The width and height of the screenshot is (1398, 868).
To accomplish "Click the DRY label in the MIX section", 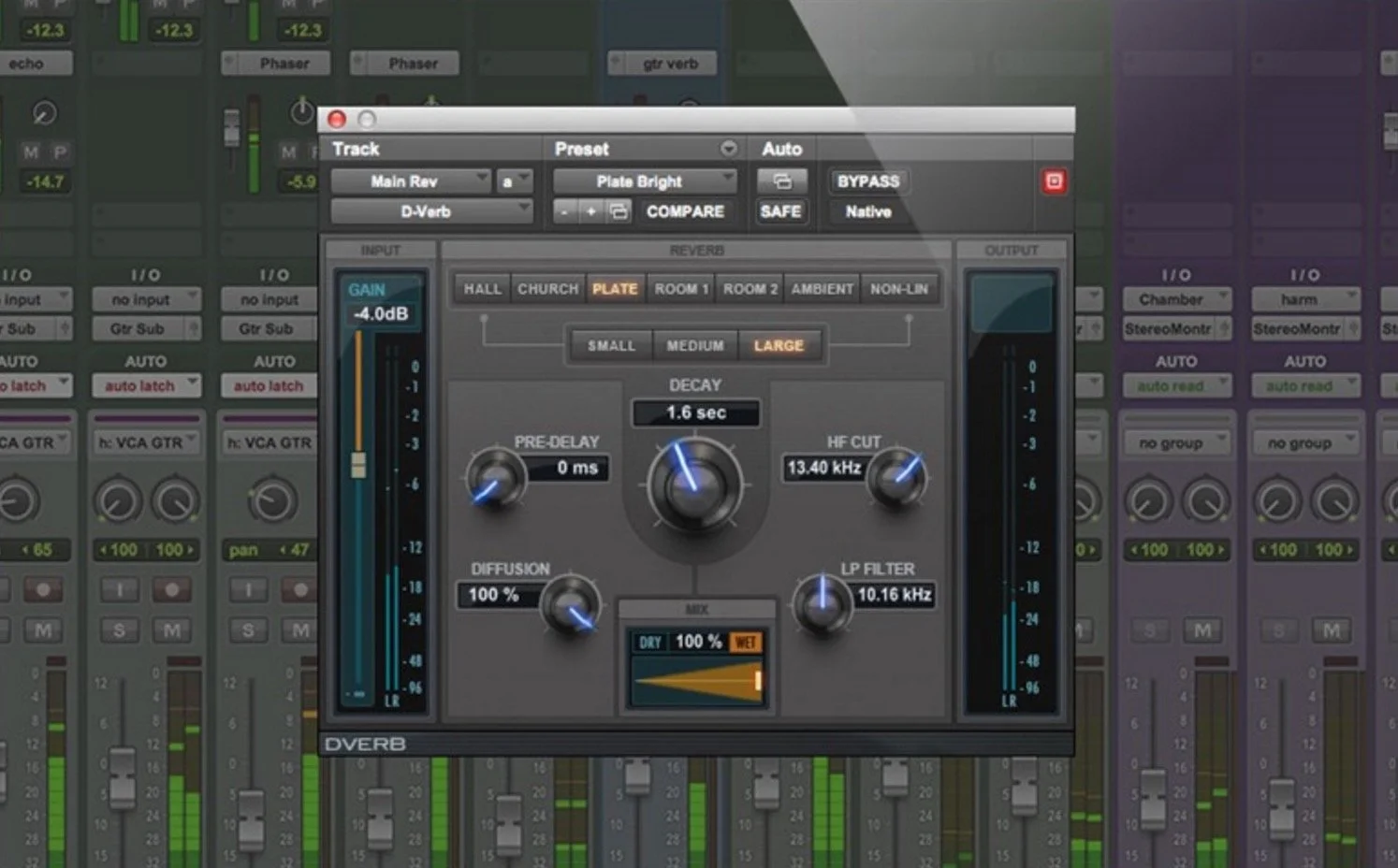I will (x=649, y=643).
